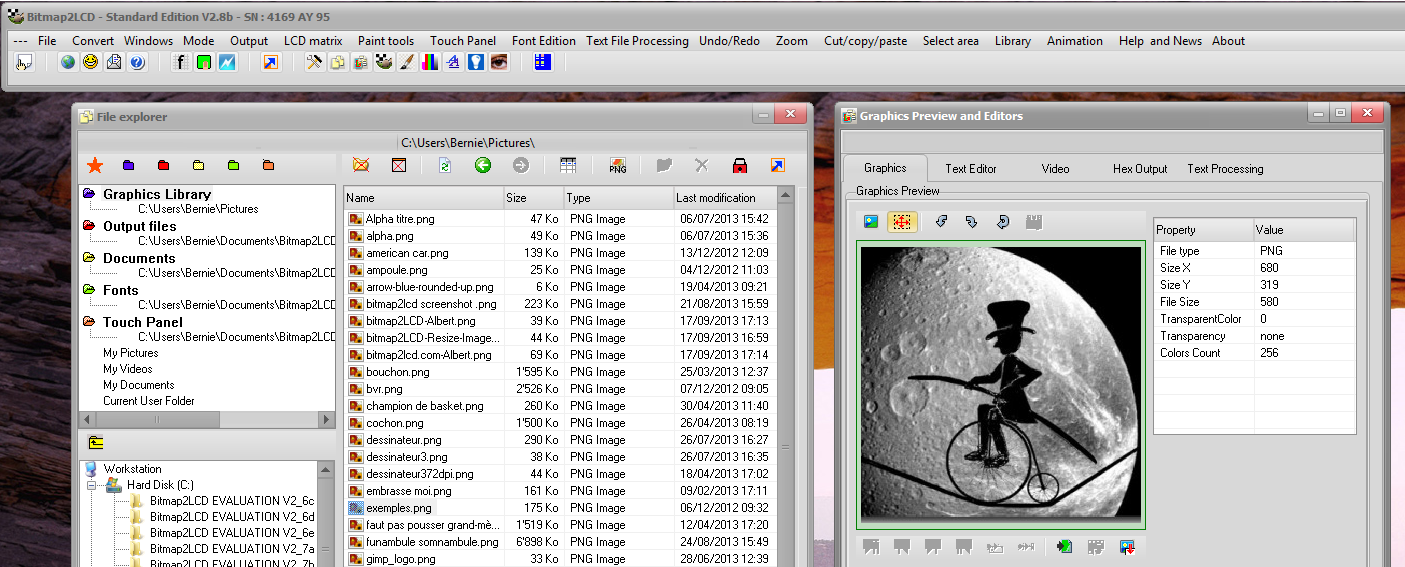Image resolution: width=1405 pixels, height=567 pixels.
Task: Open the Font Edition menu
Action: point(544,41)
